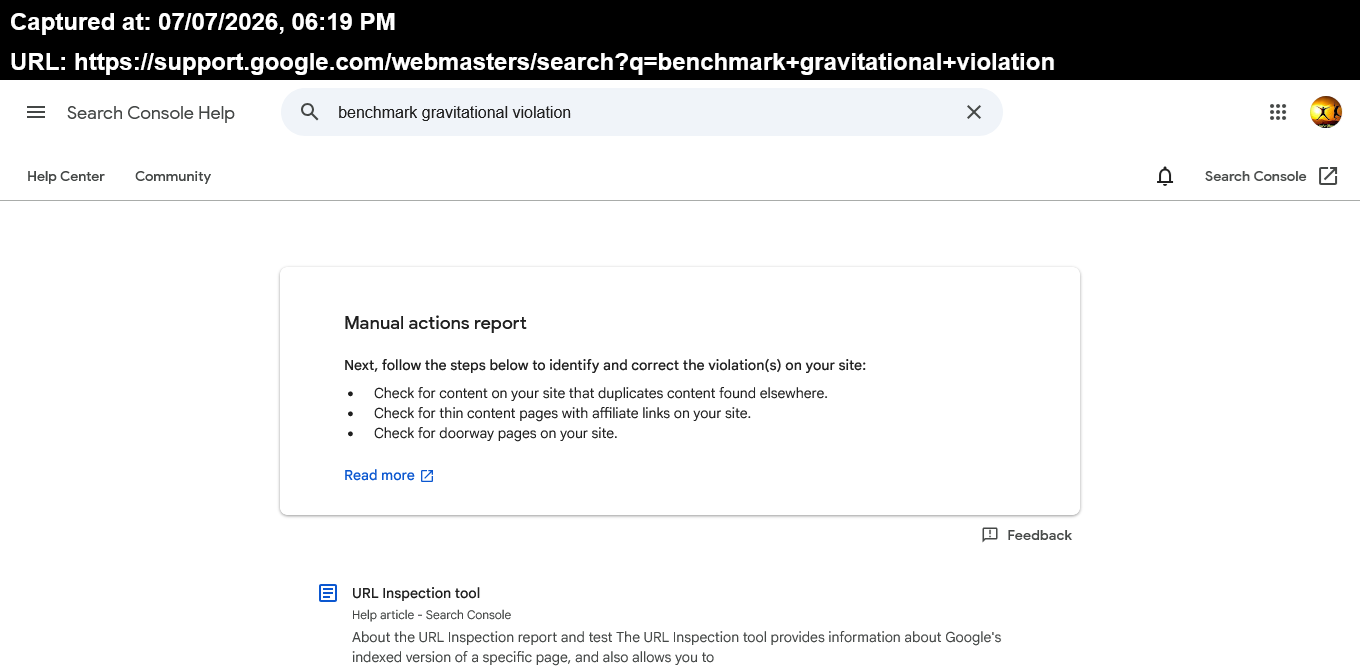Click the Feedback flag icon
1360x669 pixels.
990,535
